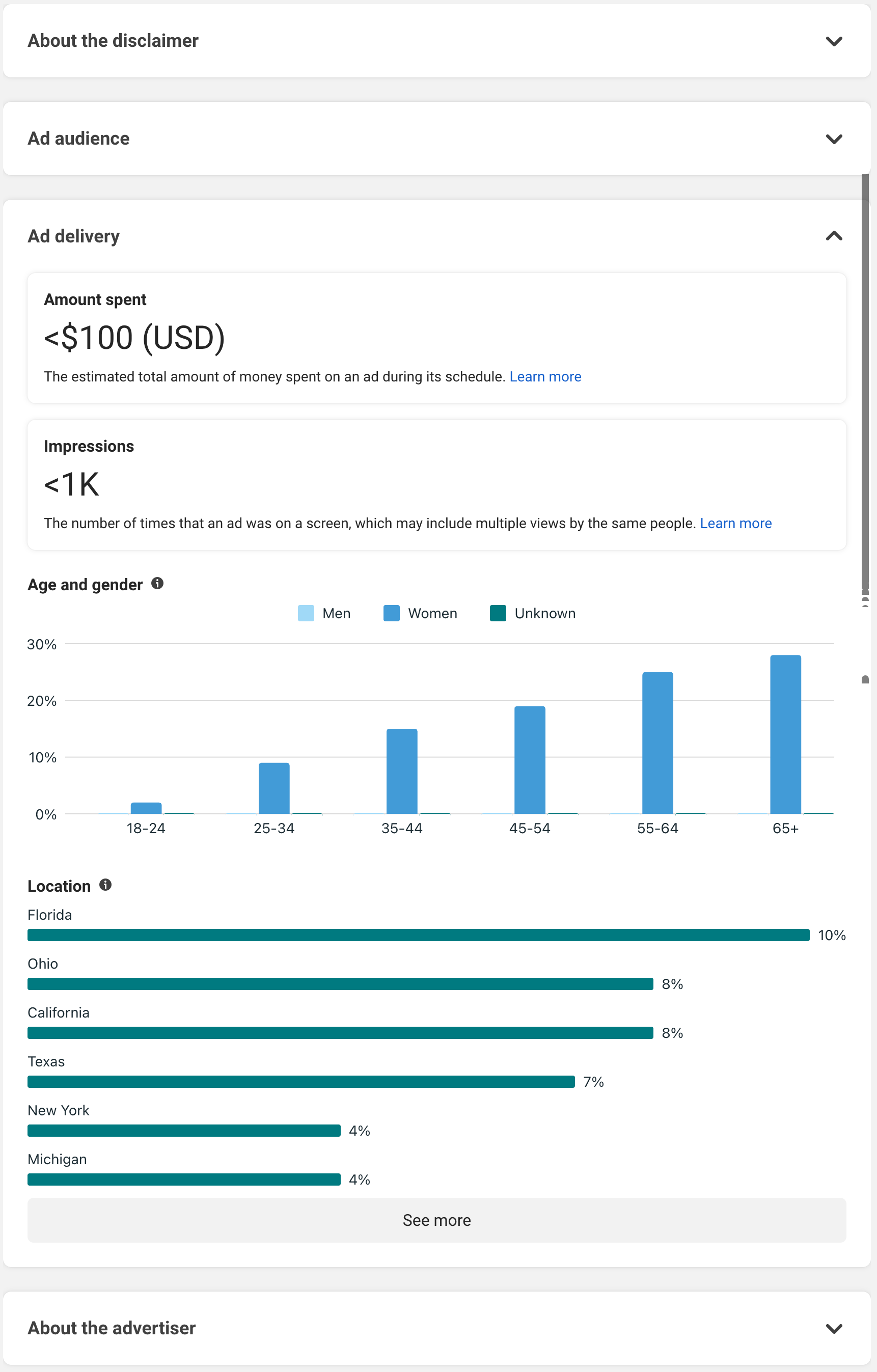Click the New York location bar
The image size is (877, 1372).
click(183, 1131)
